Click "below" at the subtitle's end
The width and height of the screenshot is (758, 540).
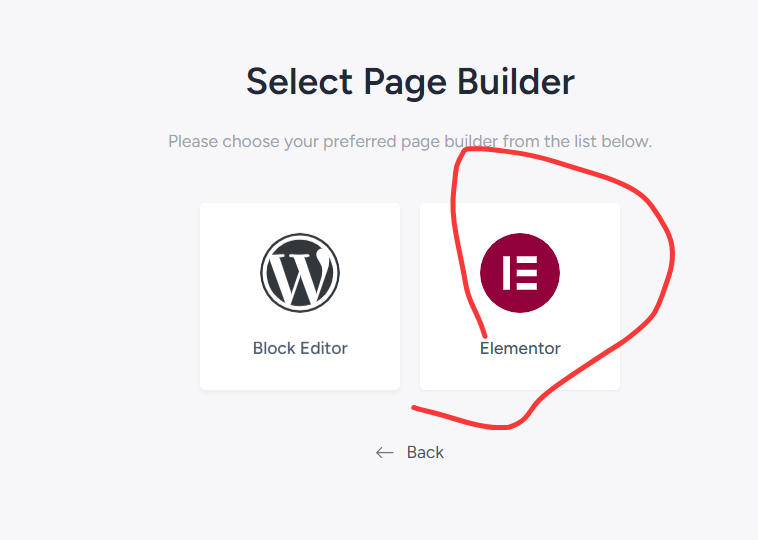pyautogui.click(x=627, y=142)
